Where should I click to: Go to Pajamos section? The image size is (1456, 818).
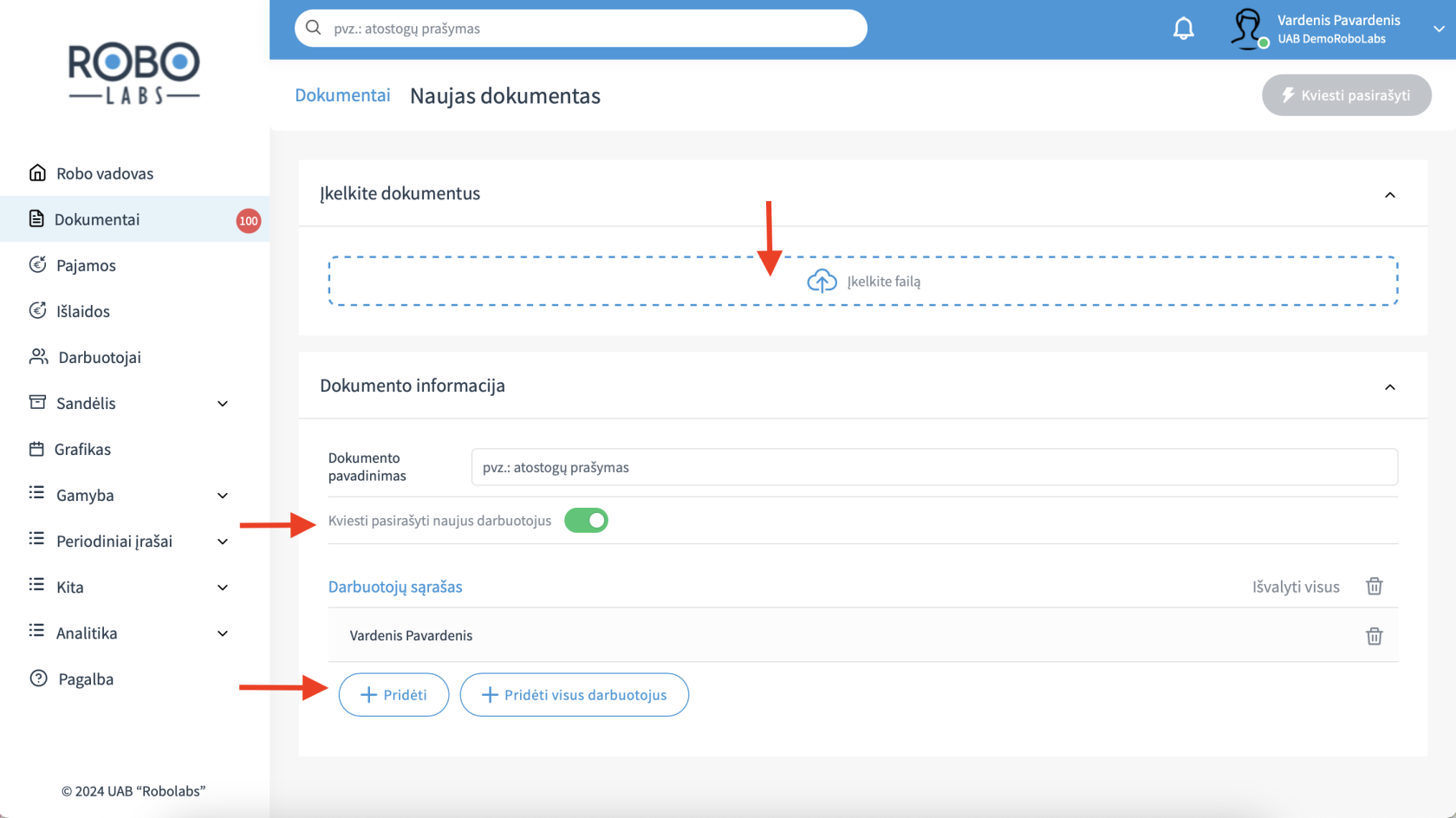tap(134, 265)
